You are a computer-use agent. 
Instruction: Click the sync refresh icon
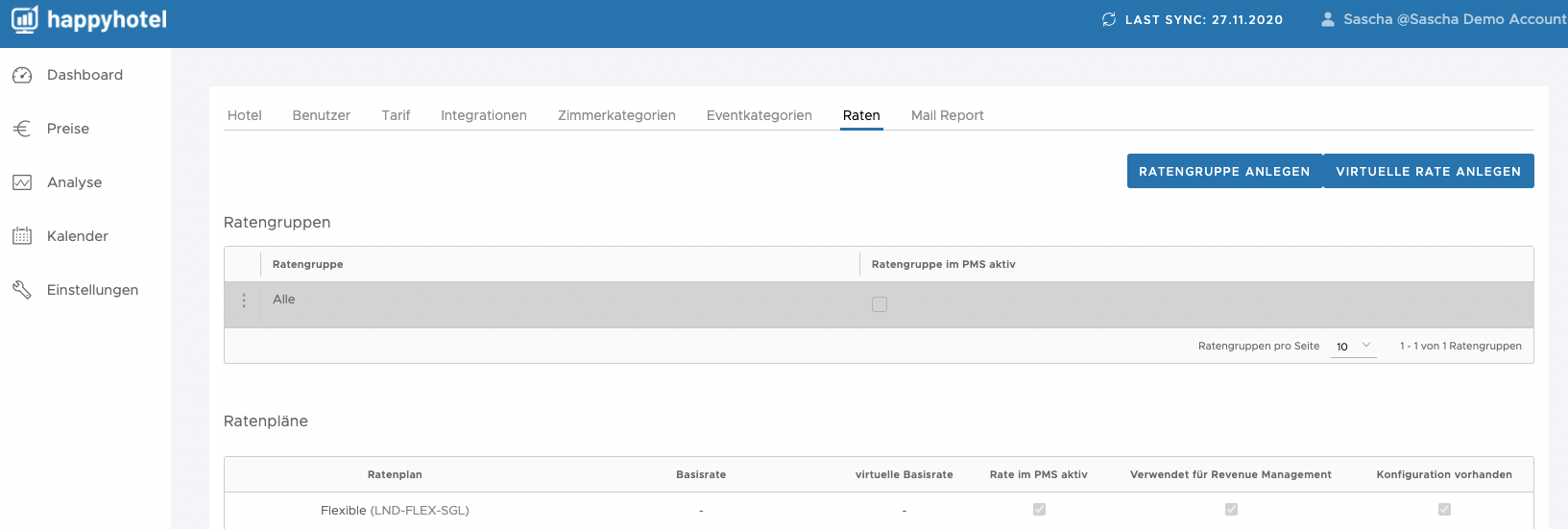coord(1109,19)
